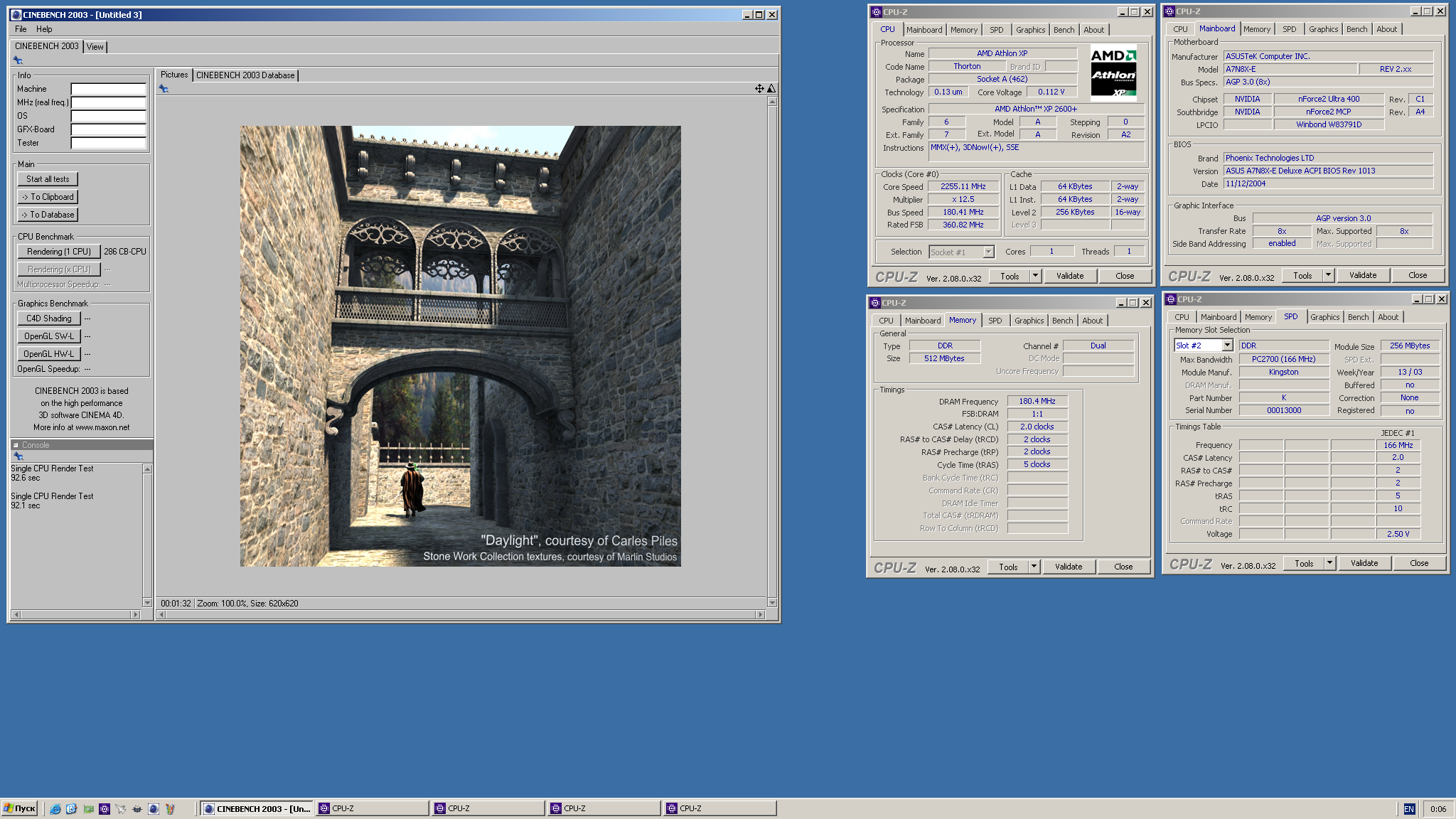This screenshot has height=819, width=1456.
Task: Click the OpenGL SW-L button
Action: click(49, 336)
